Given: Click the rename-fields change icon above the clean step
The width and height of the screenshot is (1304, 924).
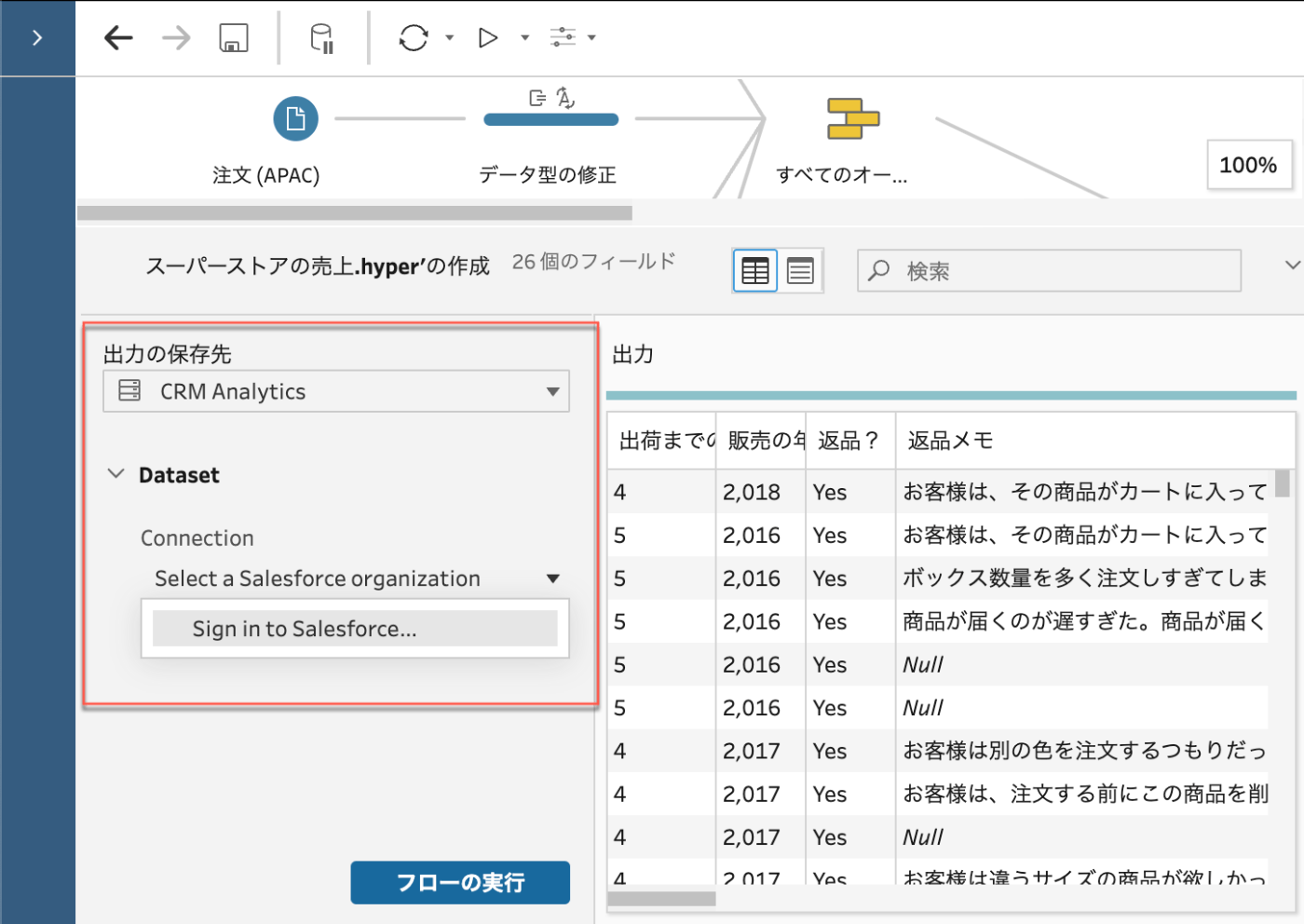Looking at the screenshot, I should coord(537,98).
